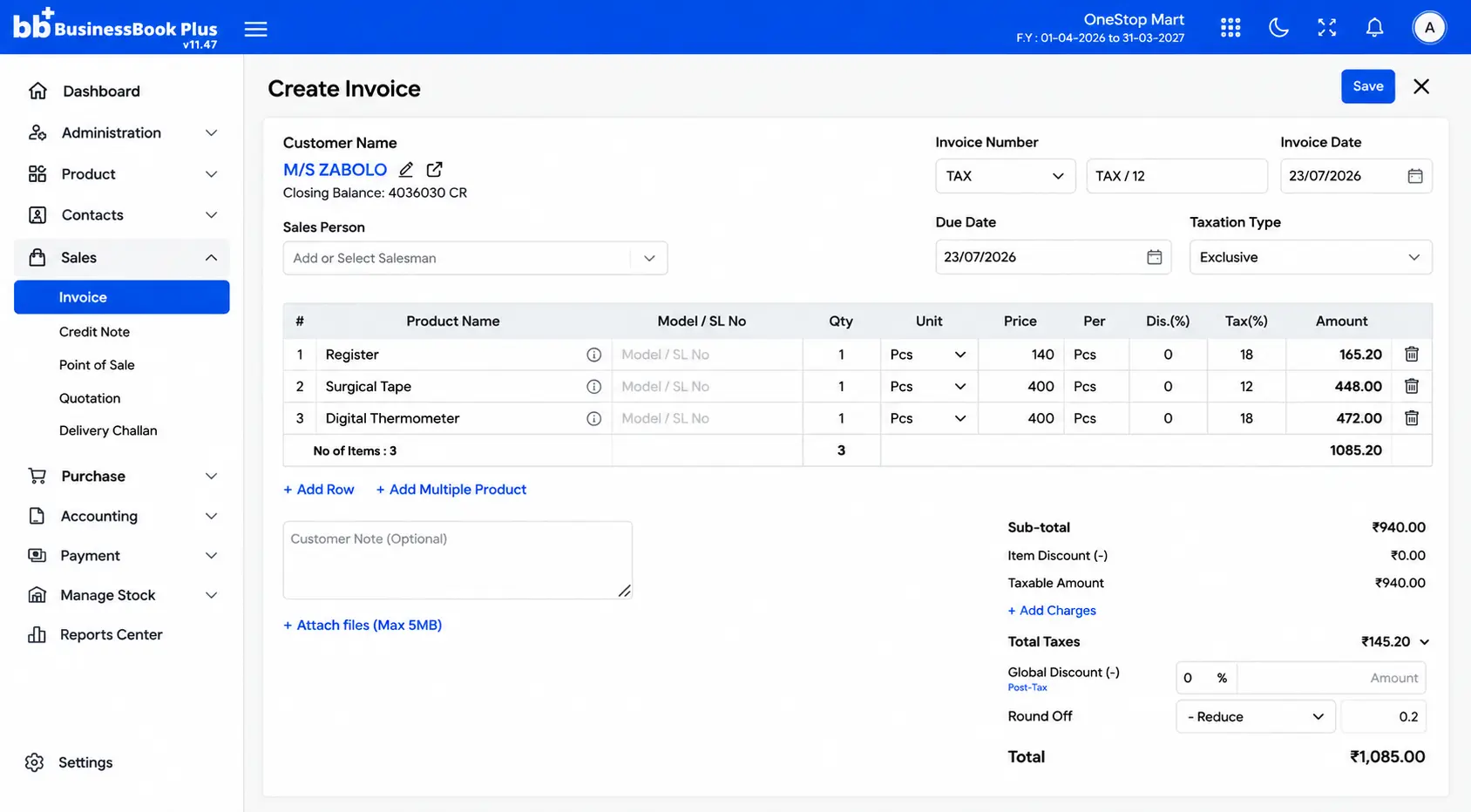Open Quotation in Sales menu
The image size is (1471, 812).
(x=90, y=398)
